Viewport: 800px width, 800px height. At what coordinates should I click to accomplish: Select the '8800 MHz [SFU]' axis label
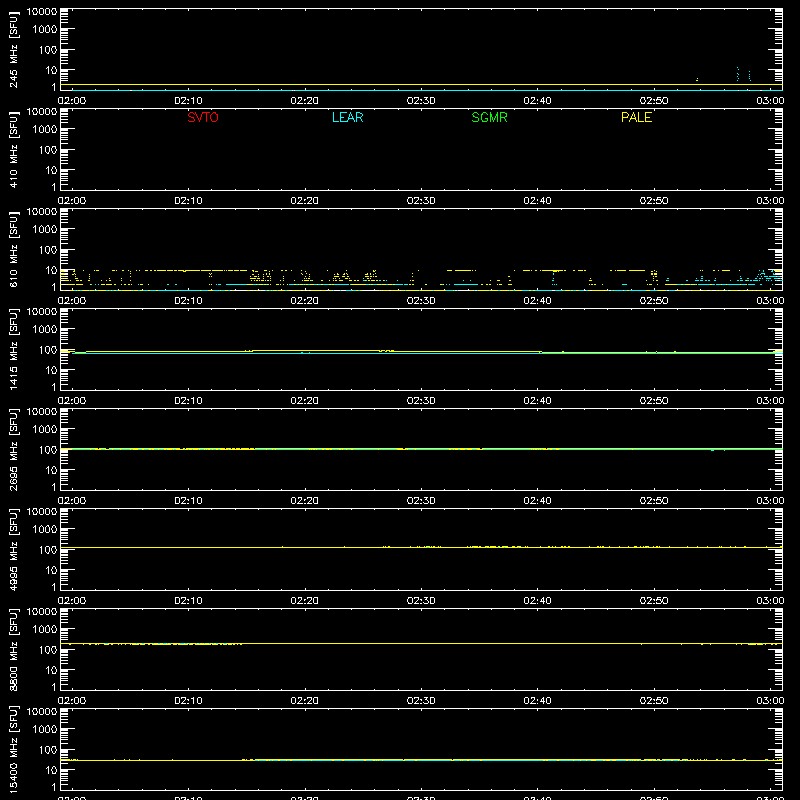13,649
